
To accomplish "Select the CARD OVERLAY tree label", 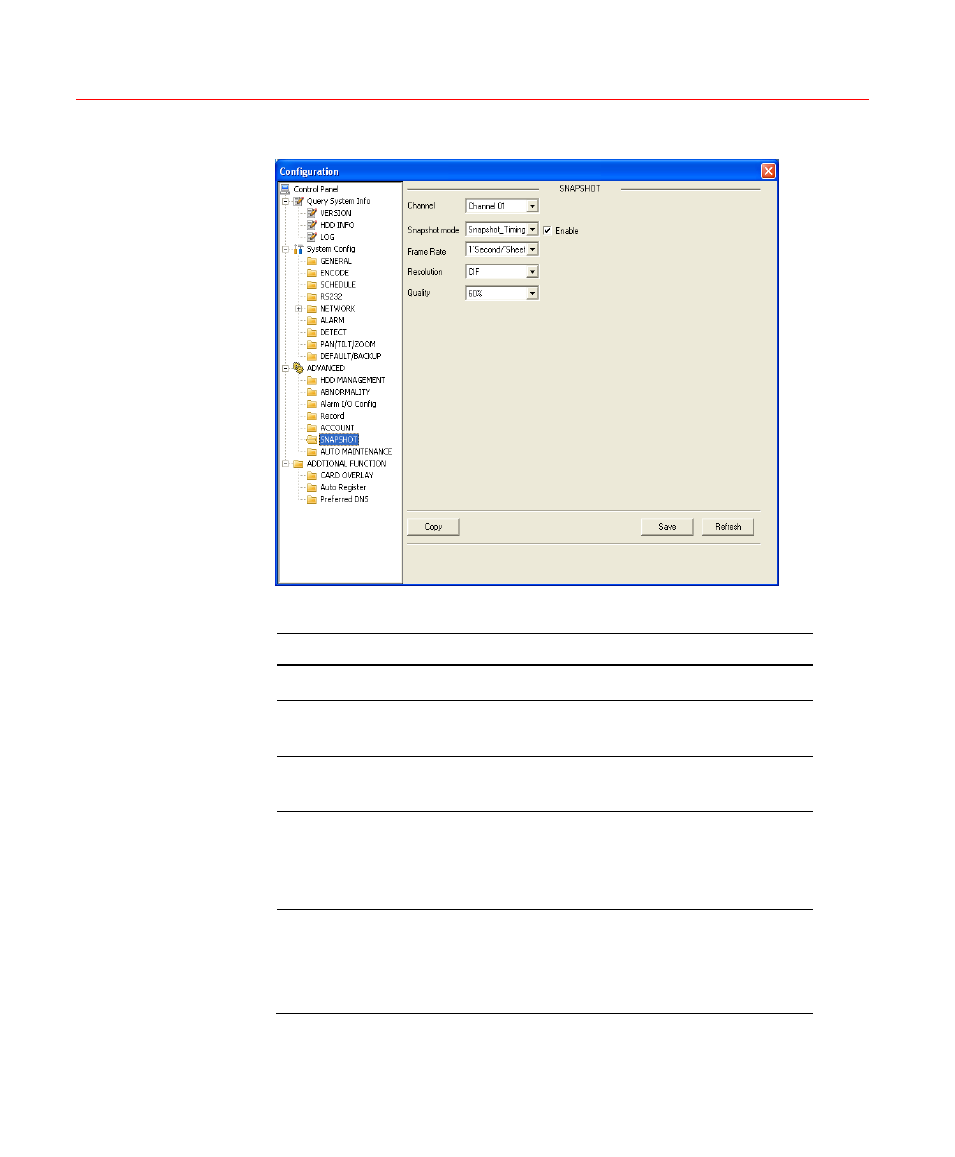I will [347, 475].
